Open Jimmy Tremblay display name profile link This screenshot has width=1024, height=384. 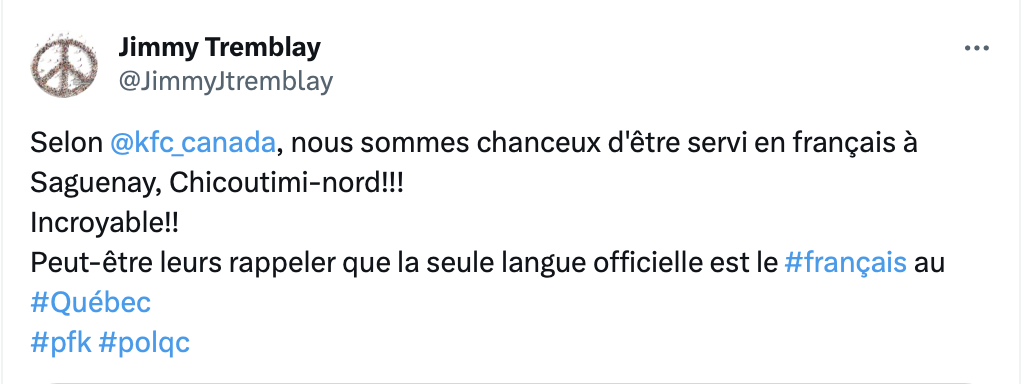click(219, 47)
